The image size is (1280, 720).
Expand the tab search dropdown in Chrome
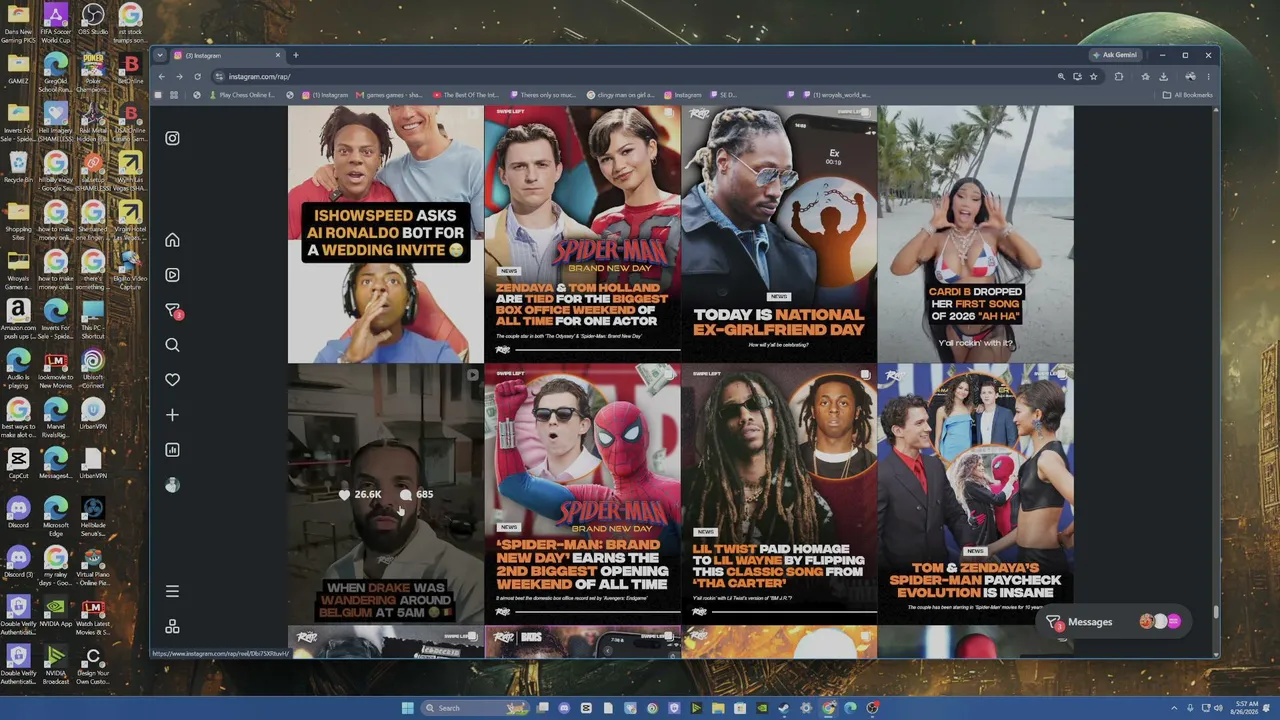[161, 55]
